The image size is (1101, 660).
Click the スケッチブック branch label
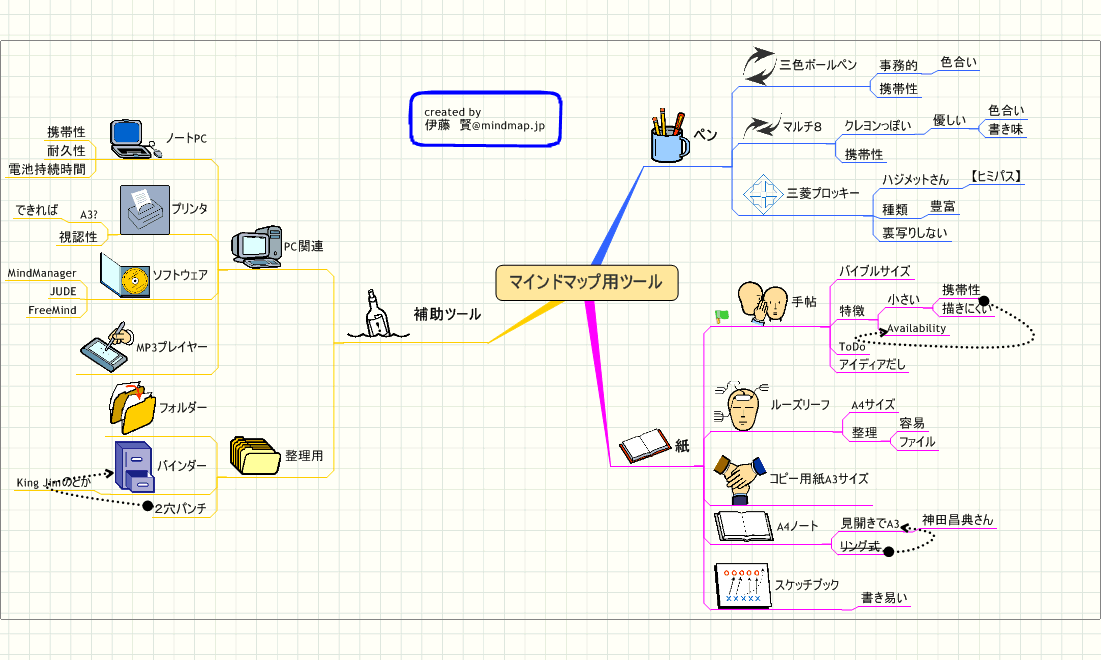point(807,585)
